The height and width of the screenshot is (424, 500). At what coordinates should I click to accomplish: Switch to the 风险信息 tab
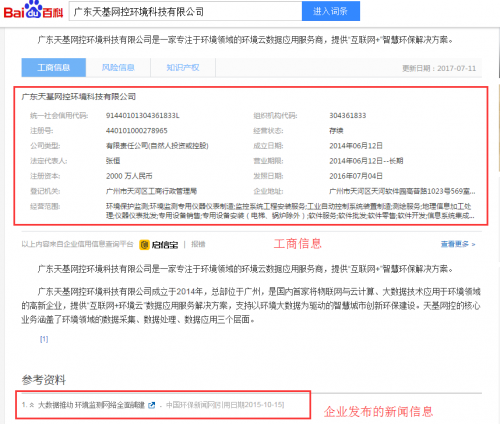118,68
